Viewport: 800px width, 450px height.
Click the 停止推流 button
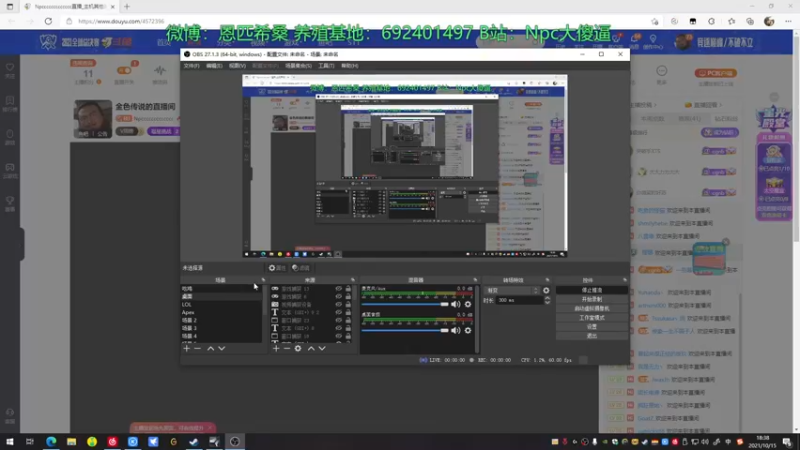click(592, 290)
